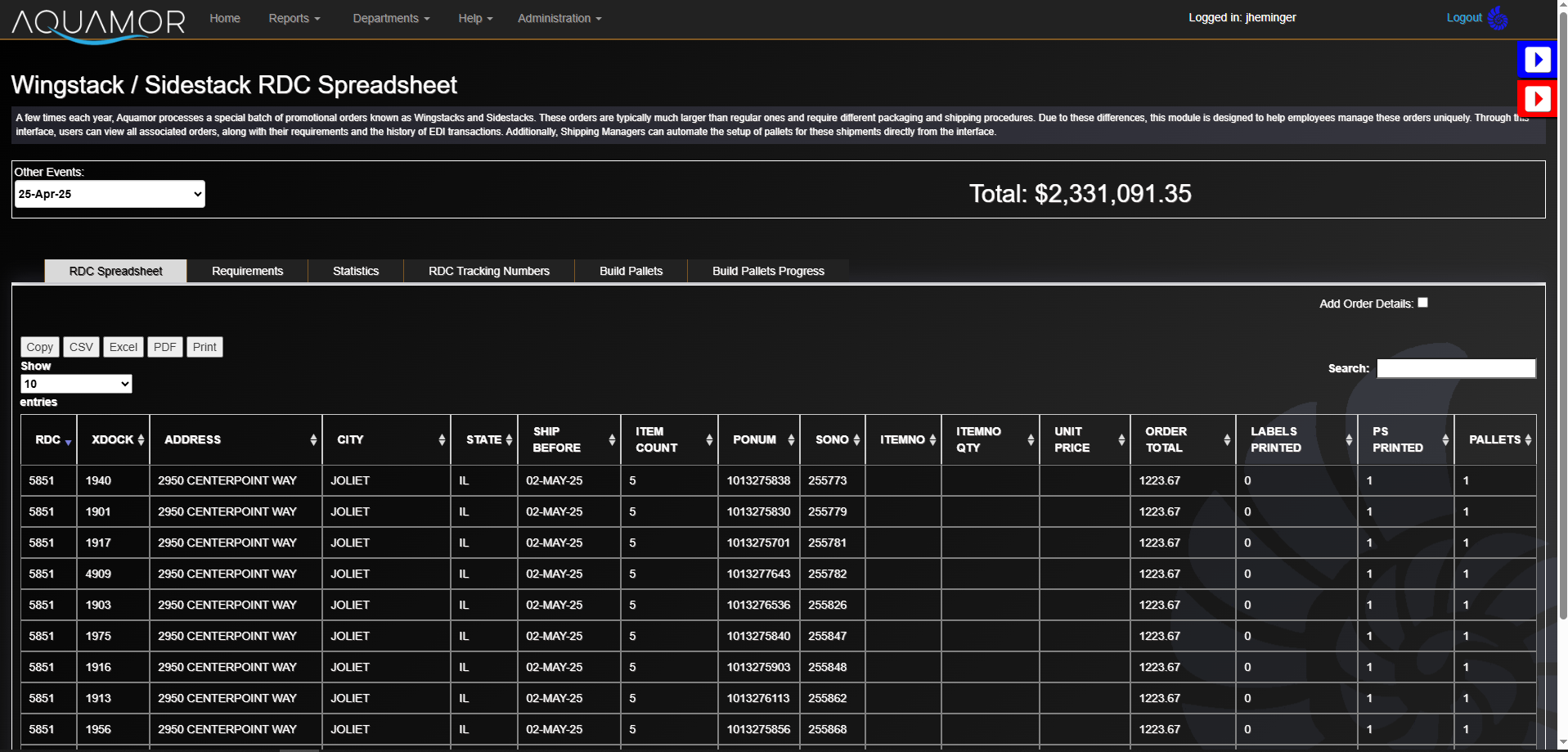Export the table using the CSV button
The image size is (1568, 752).
(x=81, y=347)
